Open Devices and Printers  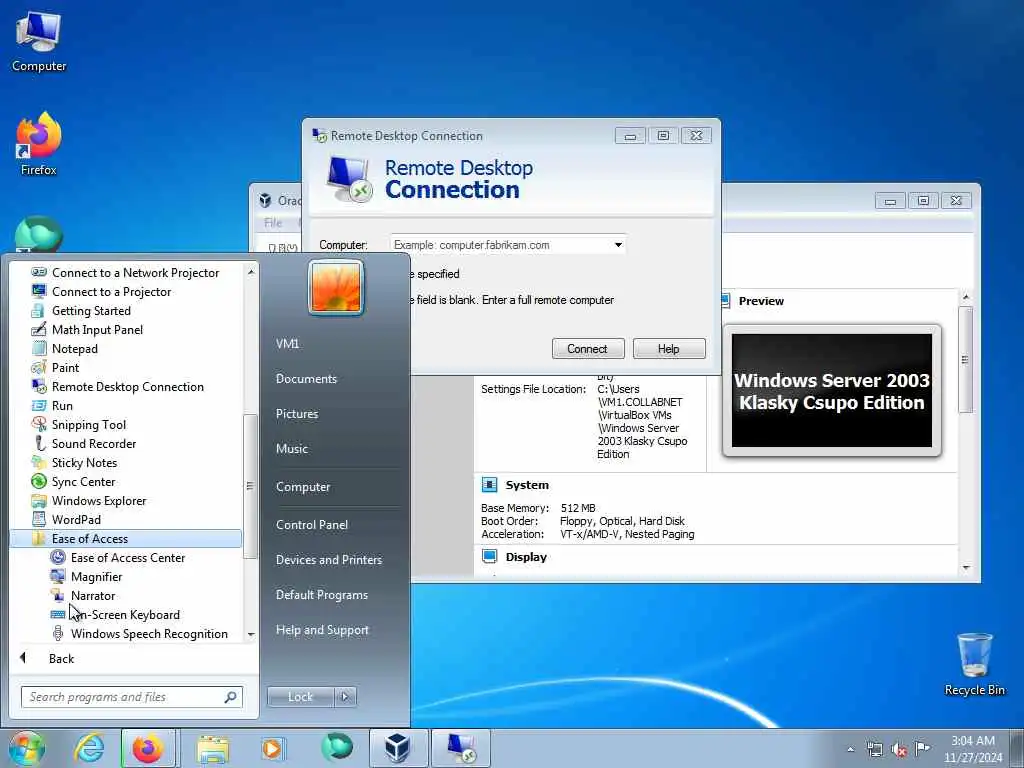coord(328,560)
